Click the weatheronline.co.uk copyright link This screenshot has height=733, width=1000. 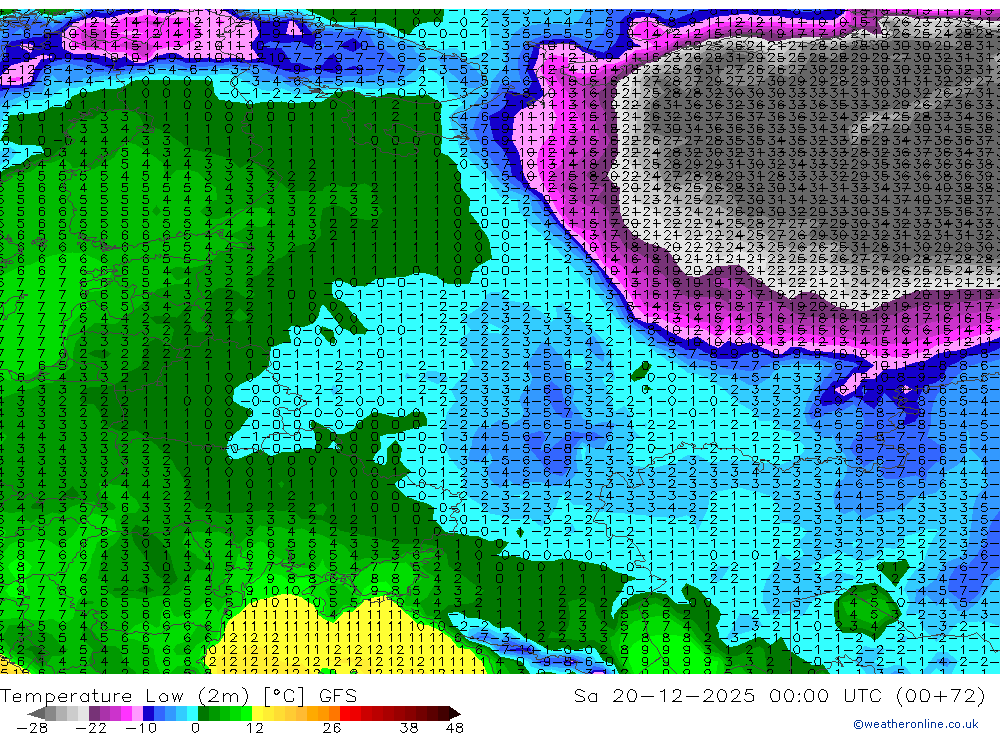pos(916,723)
